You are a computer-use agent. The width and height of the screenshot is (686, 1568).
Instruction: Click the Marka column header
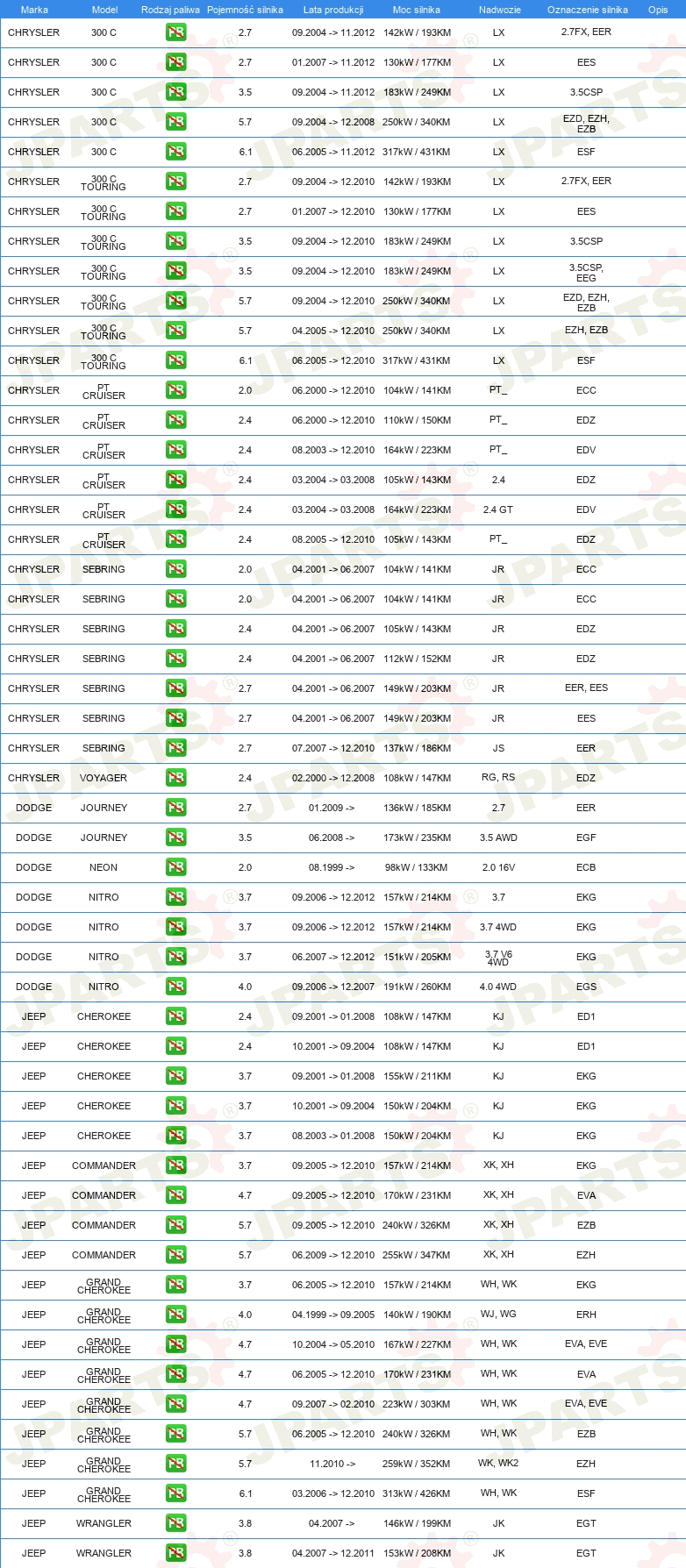point(34,10)
